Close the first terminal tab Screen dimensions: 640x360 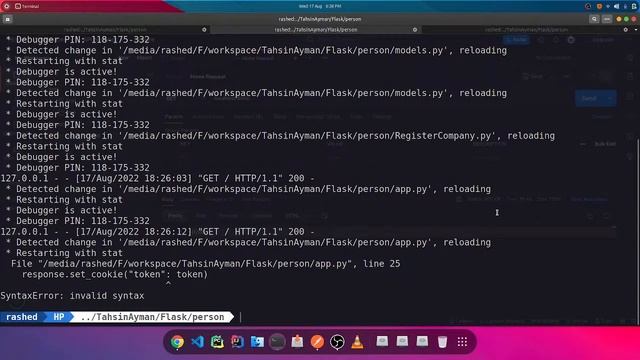[204, 30]
